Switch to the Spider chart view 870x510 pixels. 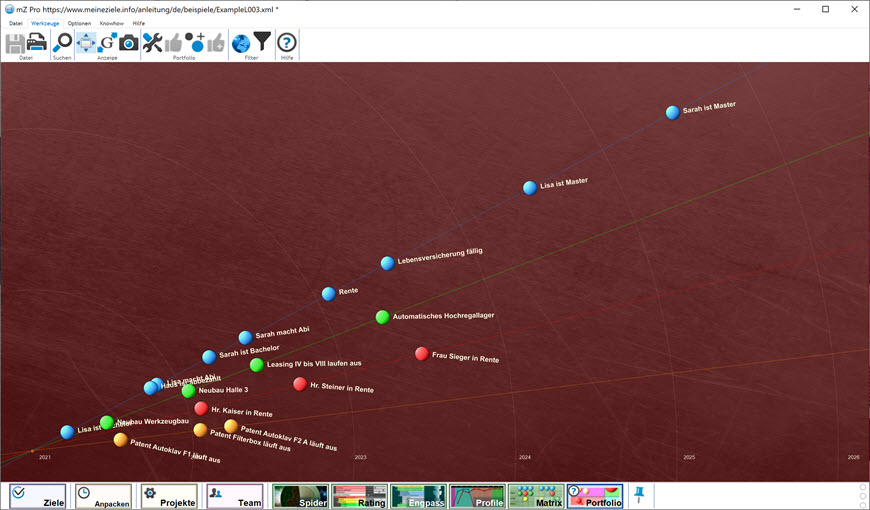[x=300, y=496]
